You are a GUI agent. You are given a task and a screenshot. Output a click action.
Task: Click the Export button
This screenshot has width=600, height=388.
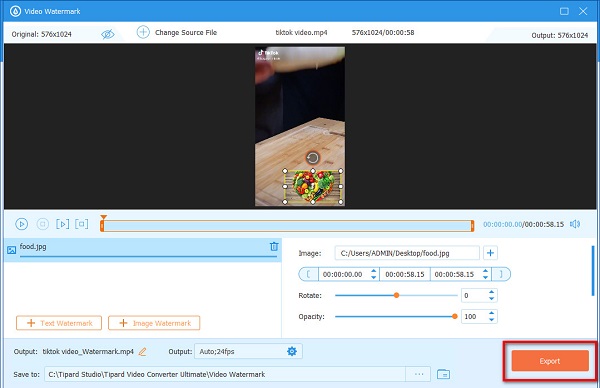[550, 361]
